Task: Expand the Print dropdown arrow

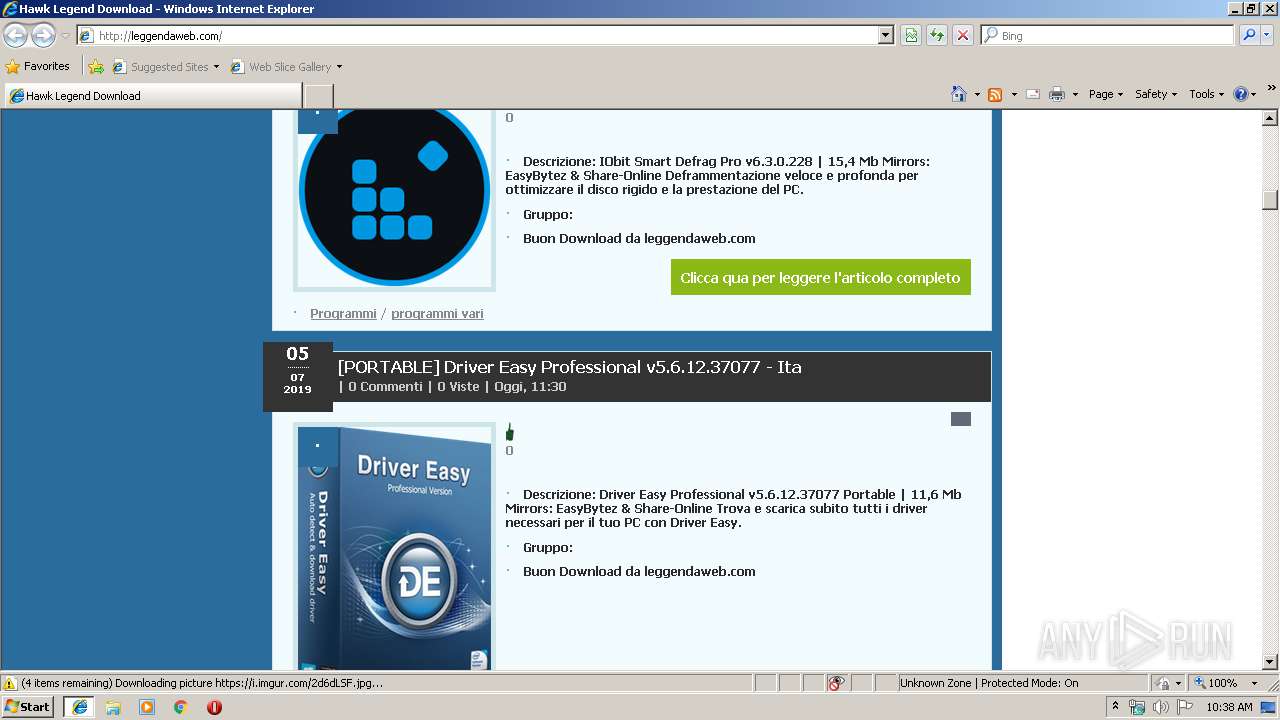Action: coord(1075,94)
